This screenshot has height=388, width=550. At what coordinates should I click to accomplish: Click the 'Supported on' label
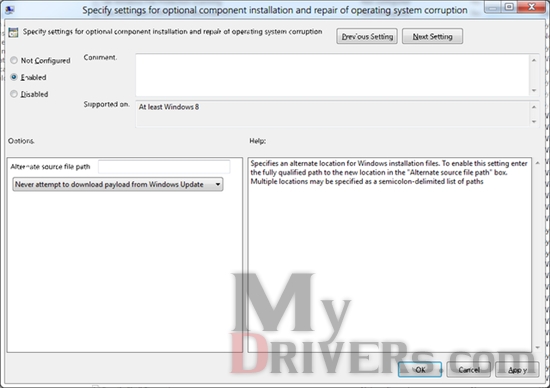click(x=106, y=104)
